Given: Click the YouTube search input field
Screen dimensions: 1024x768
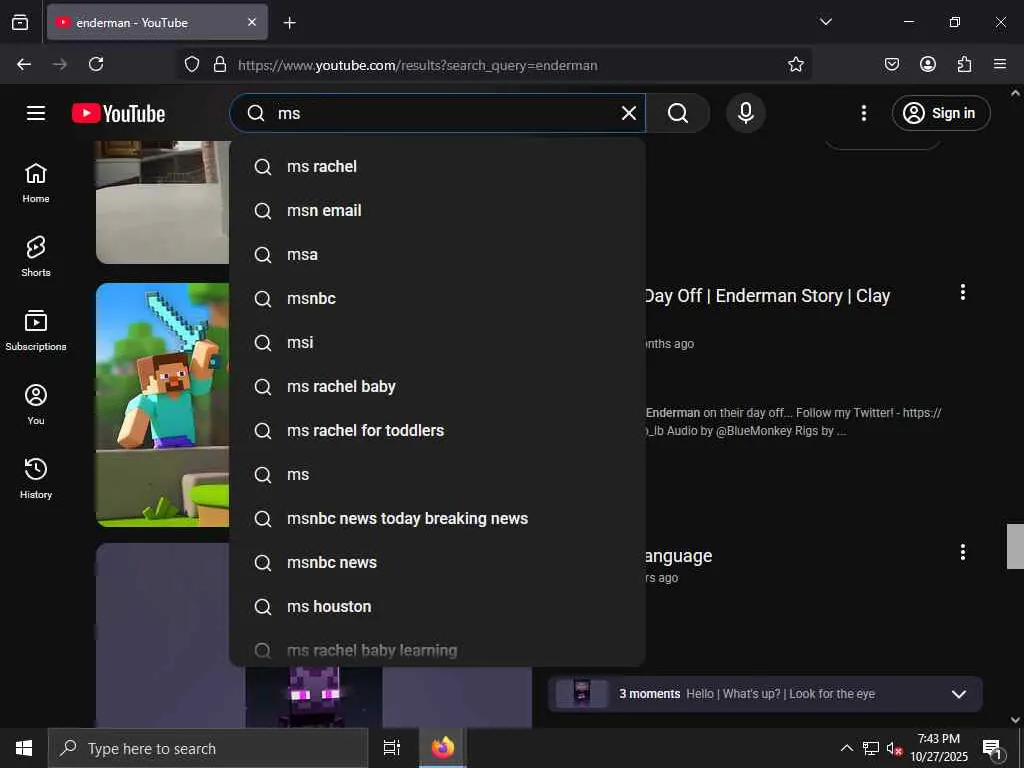Looking at the screenshot, I should [x=440, y=113].
